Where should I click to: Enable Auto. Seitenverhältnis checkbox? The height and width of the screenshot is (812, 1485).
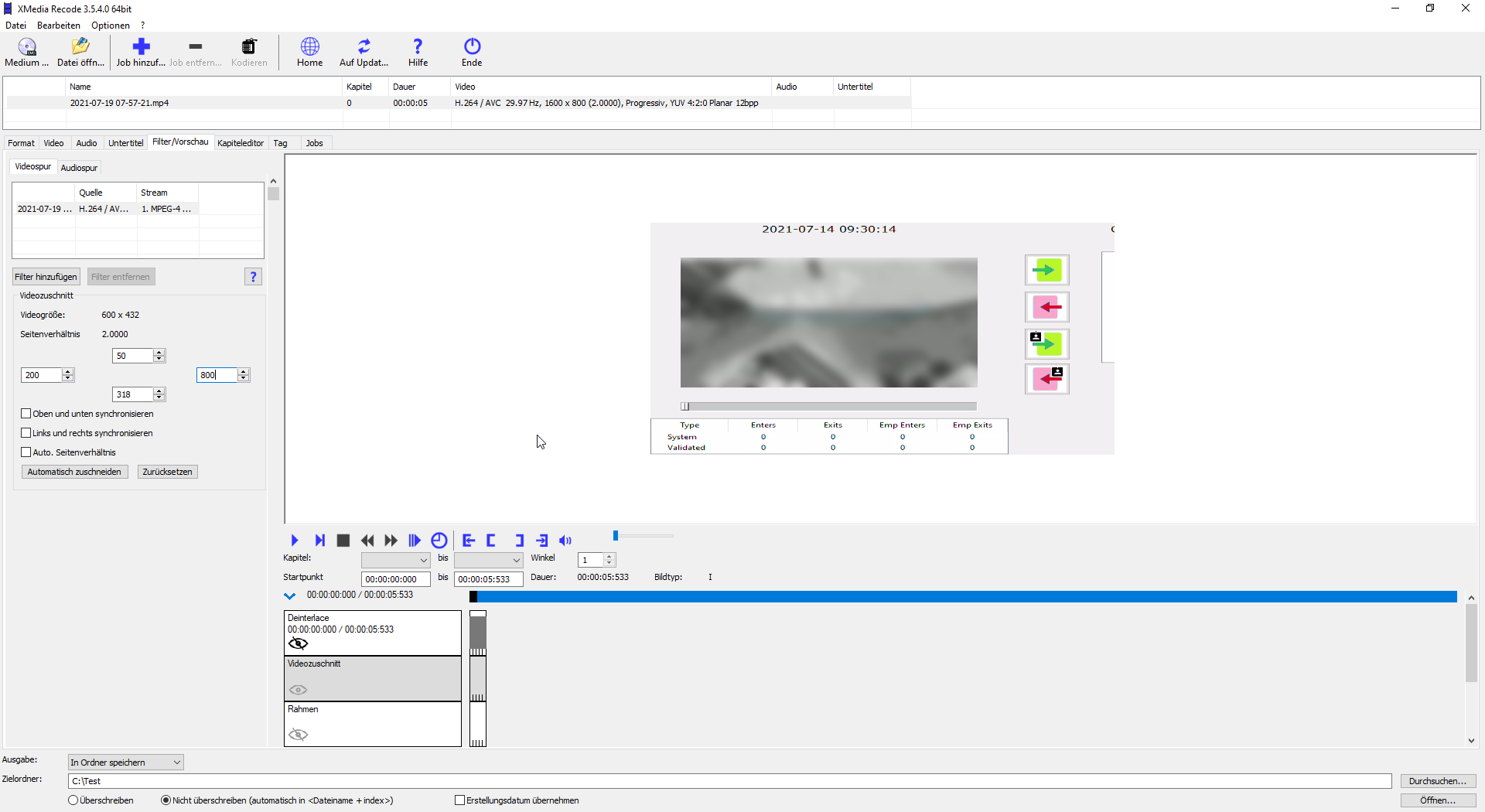26,452
